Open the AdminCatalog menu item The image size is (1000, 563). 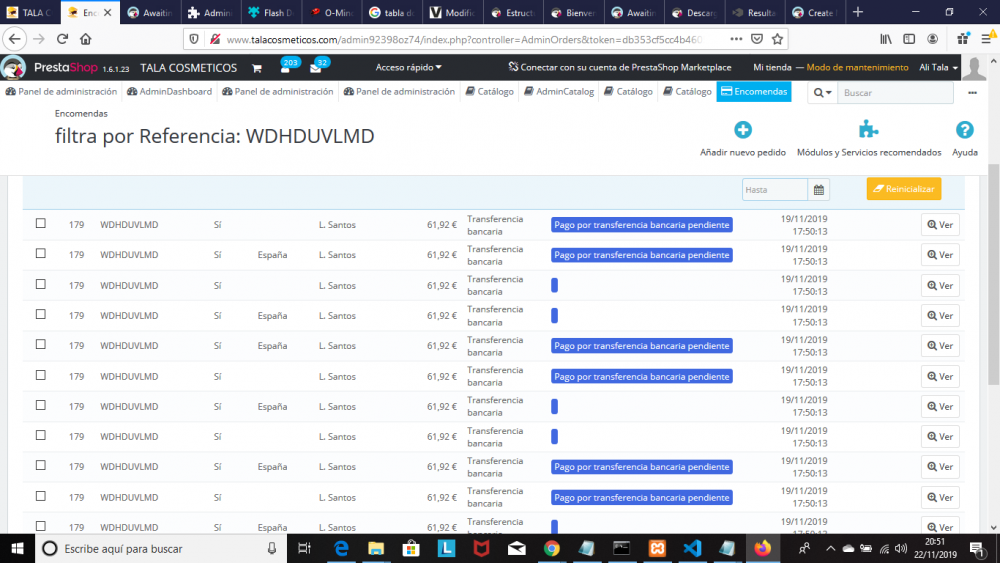click(x=559, y=91)
